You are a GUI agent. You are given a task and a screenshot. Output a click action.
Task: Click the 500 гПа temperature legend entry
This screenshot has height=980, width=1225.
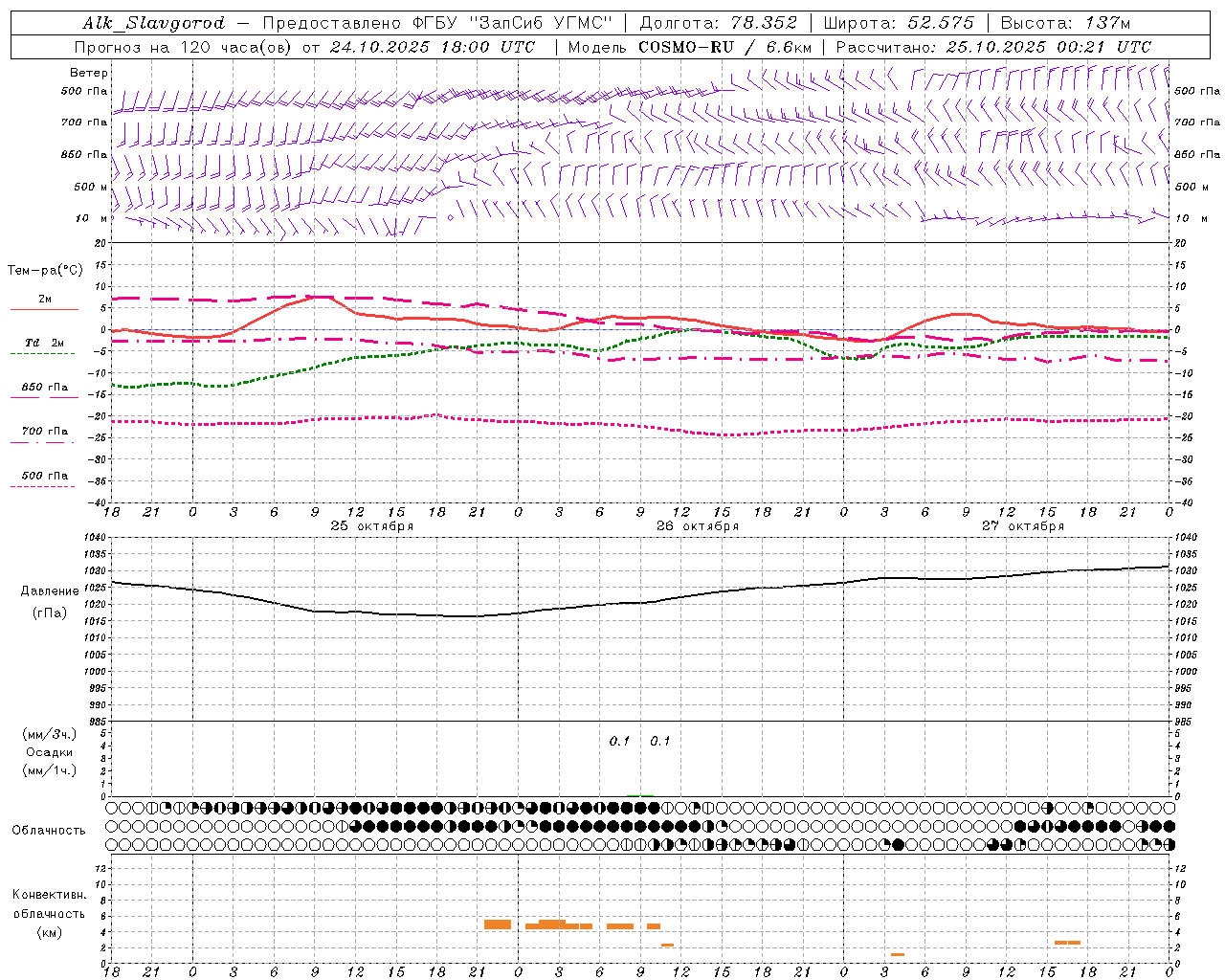tap(45, 476)
